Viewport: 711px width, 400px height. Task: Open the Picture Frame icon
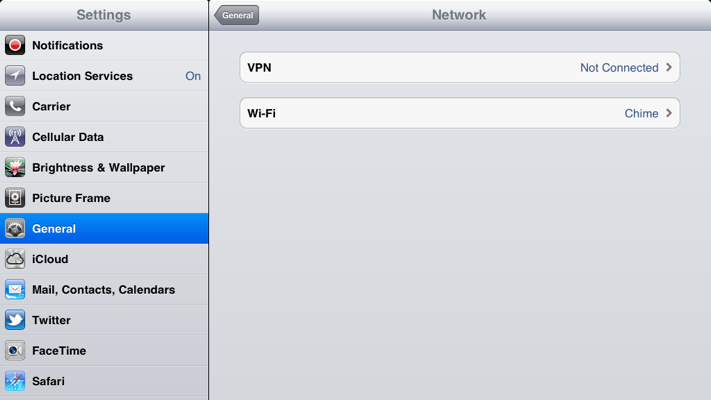[x=15, y=198]
